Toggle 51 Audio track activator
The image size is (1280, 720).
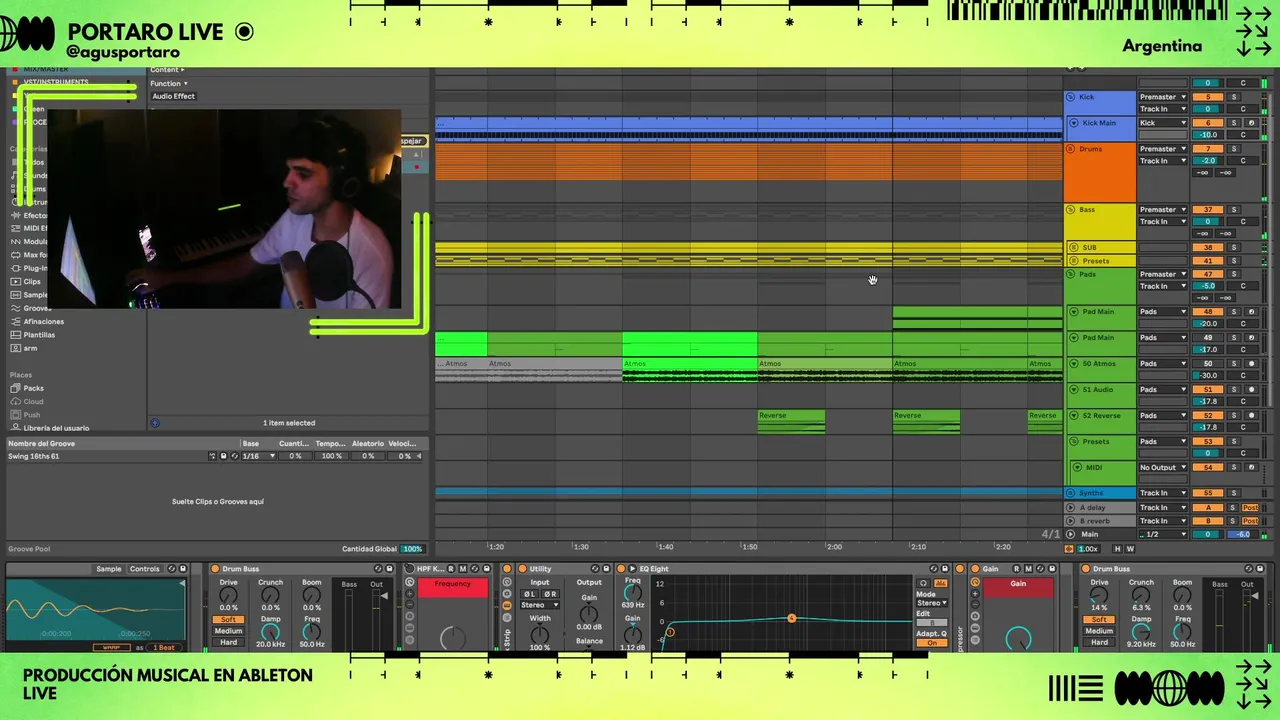1208,390
